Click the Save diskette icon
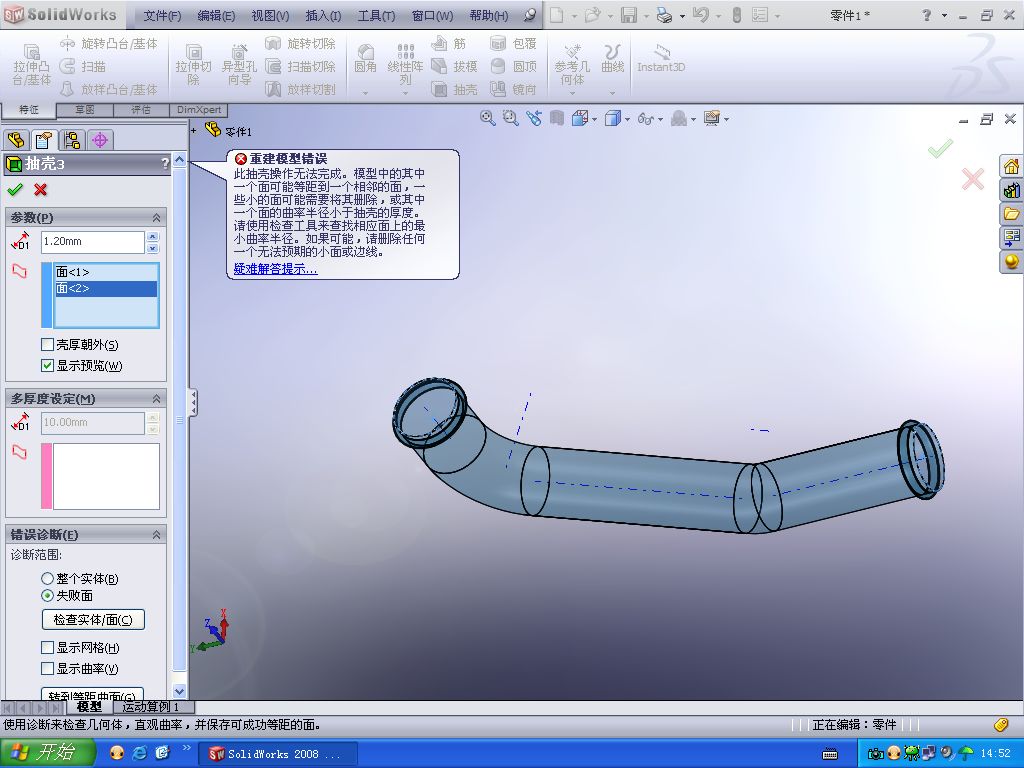This screenshot has height=768, width=1024. click(628, 14)
